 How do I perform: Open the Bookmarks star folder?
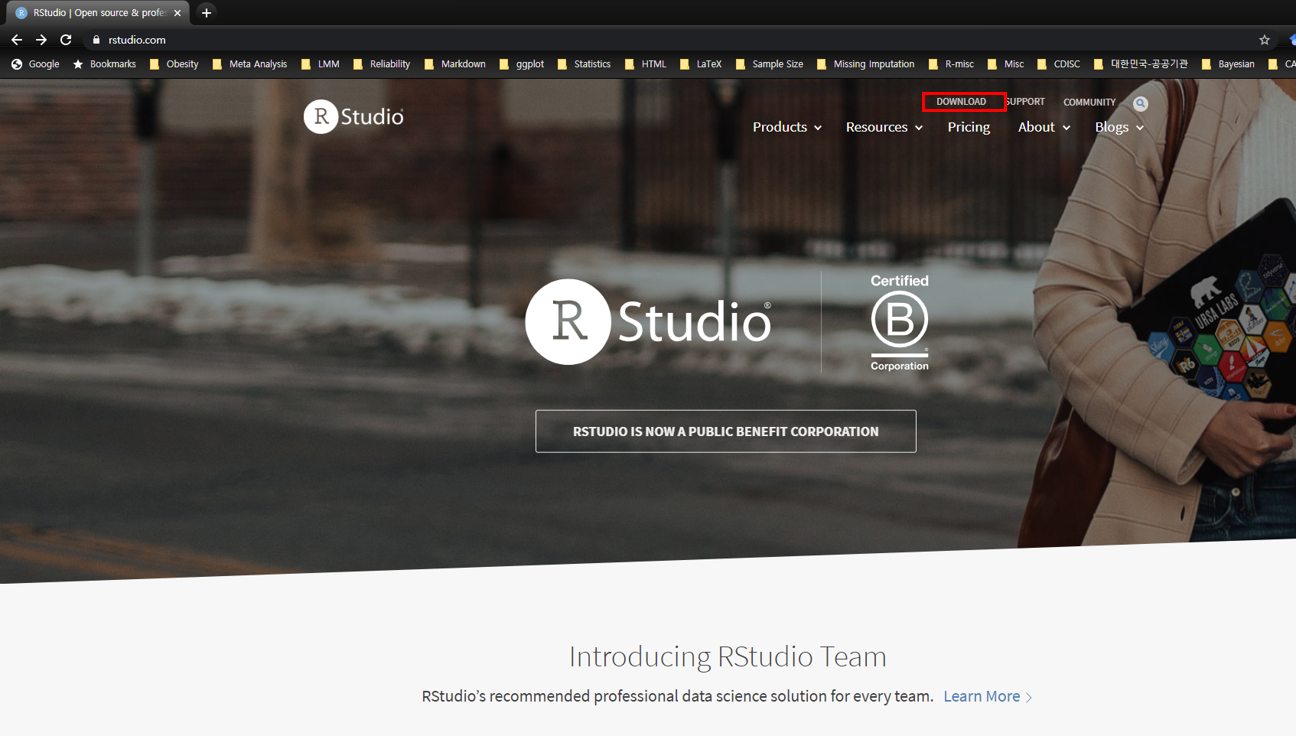point(104,64)
